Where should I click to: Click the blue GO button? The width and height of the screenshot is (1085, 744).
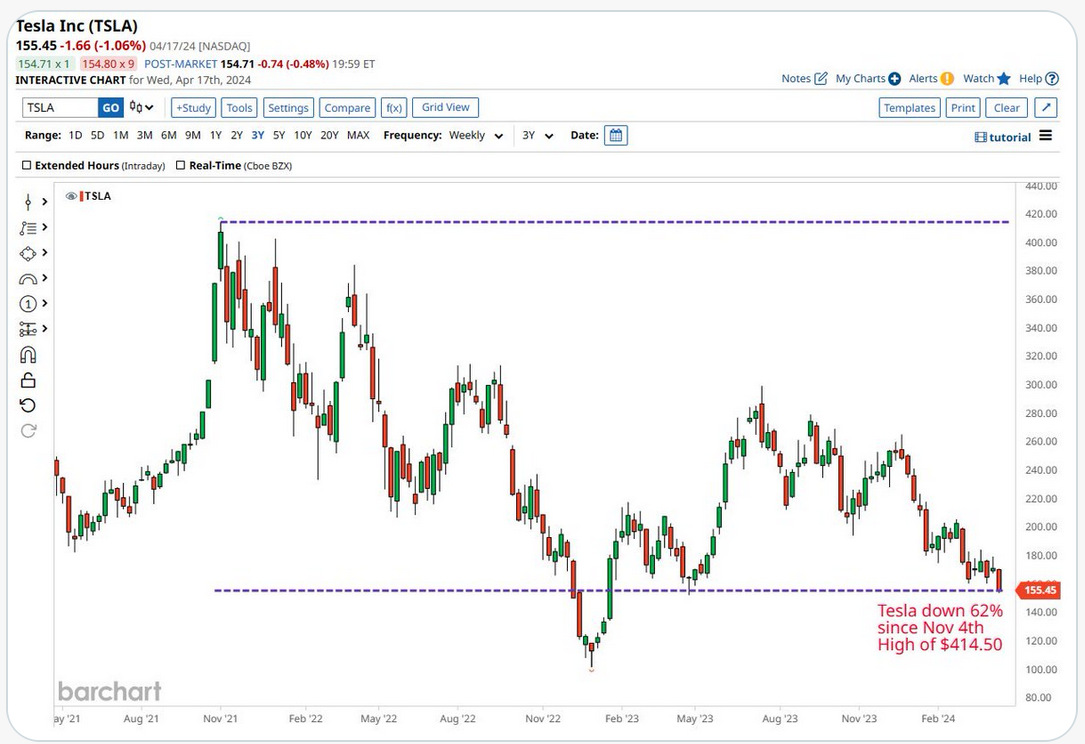pos(111,107)
